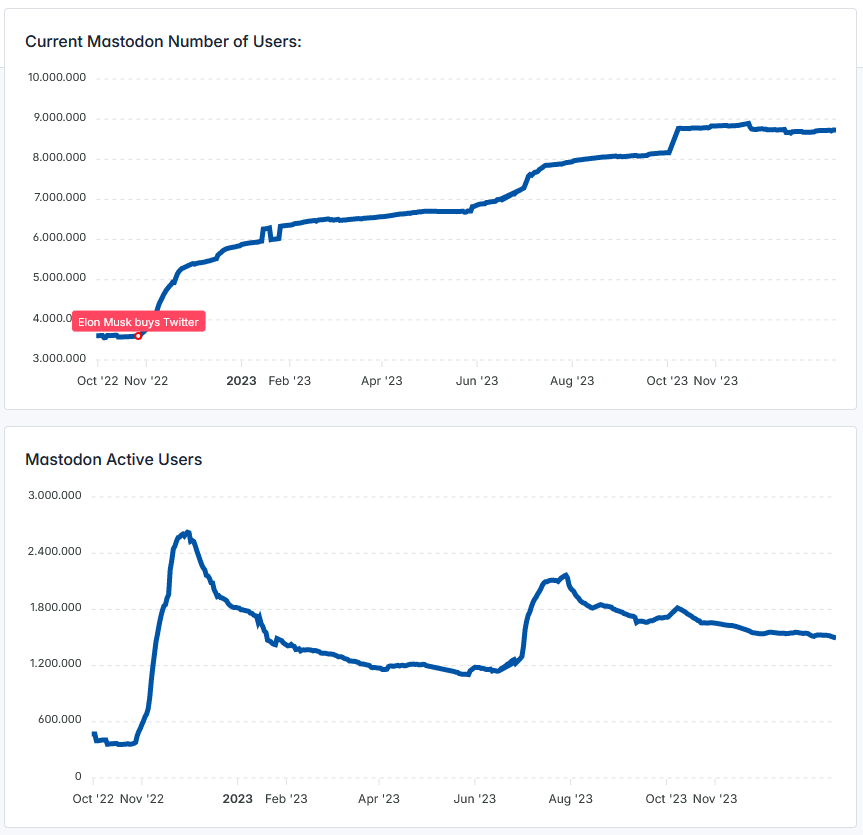Select the 1.800.000 axis label
863x835 pixels.
point(56,608)
